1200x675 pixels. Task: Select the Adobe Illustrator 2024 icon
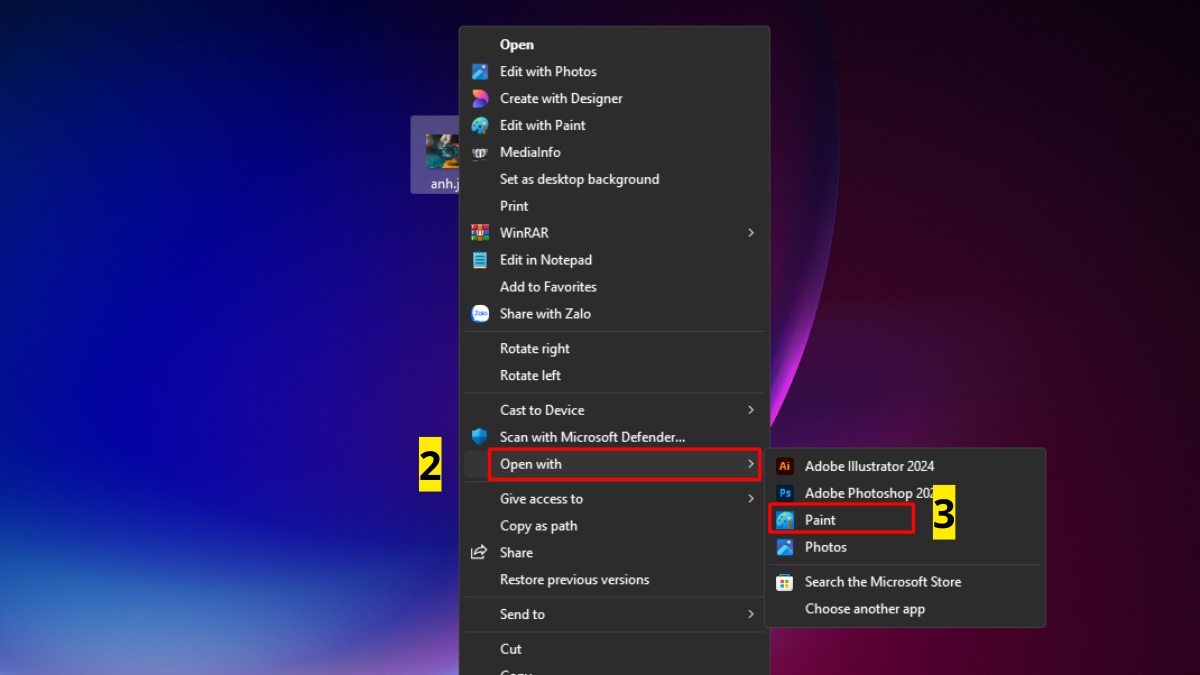click(x=784, y=465)
